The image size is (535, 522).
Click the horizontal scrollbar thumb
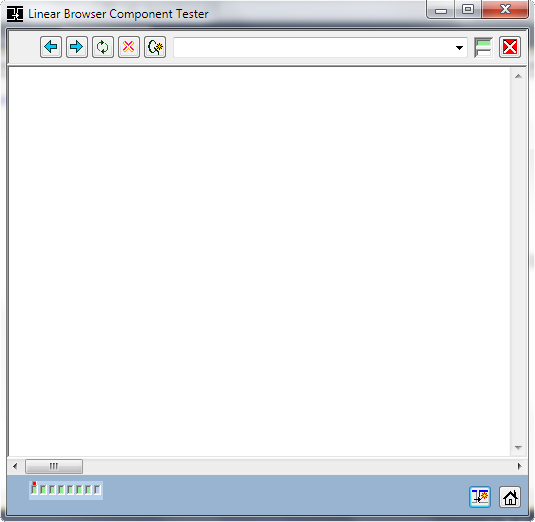54,466
